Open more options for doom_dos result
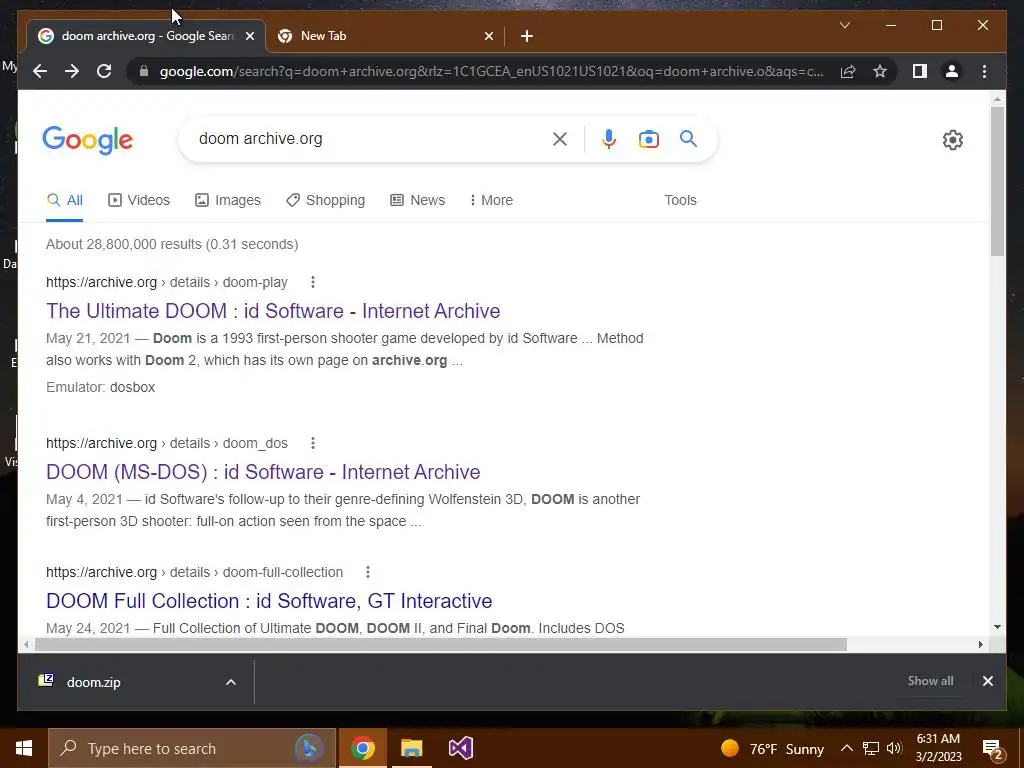The width and height of the screenshot is (1024, 768). [x=313, y=443]
